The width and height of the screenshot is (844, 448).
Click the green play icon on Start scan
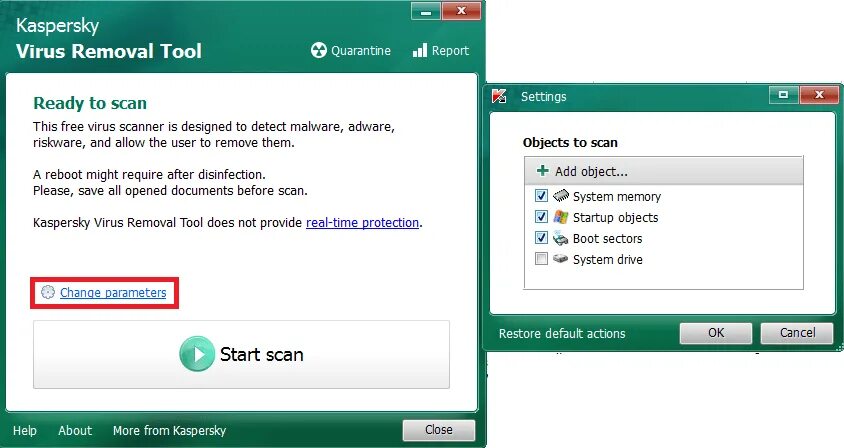pos(196,354)
